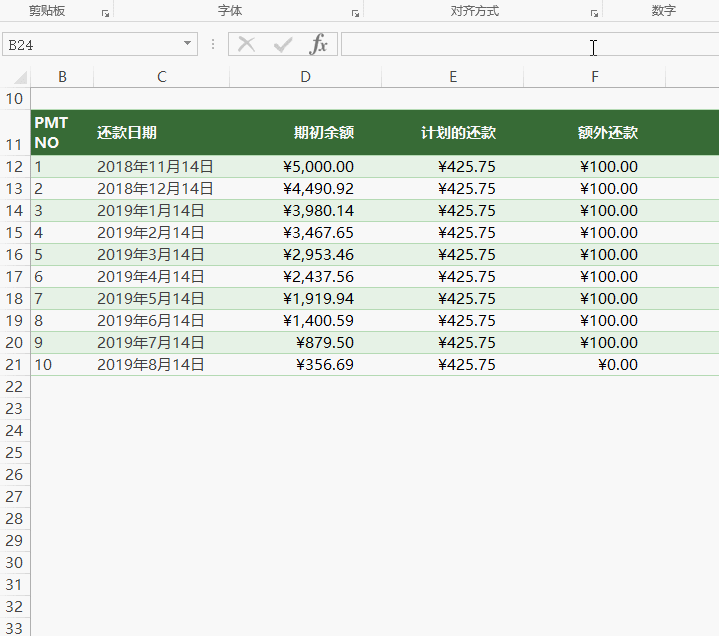Click the 额外还款 header cell

coord(595,133)
